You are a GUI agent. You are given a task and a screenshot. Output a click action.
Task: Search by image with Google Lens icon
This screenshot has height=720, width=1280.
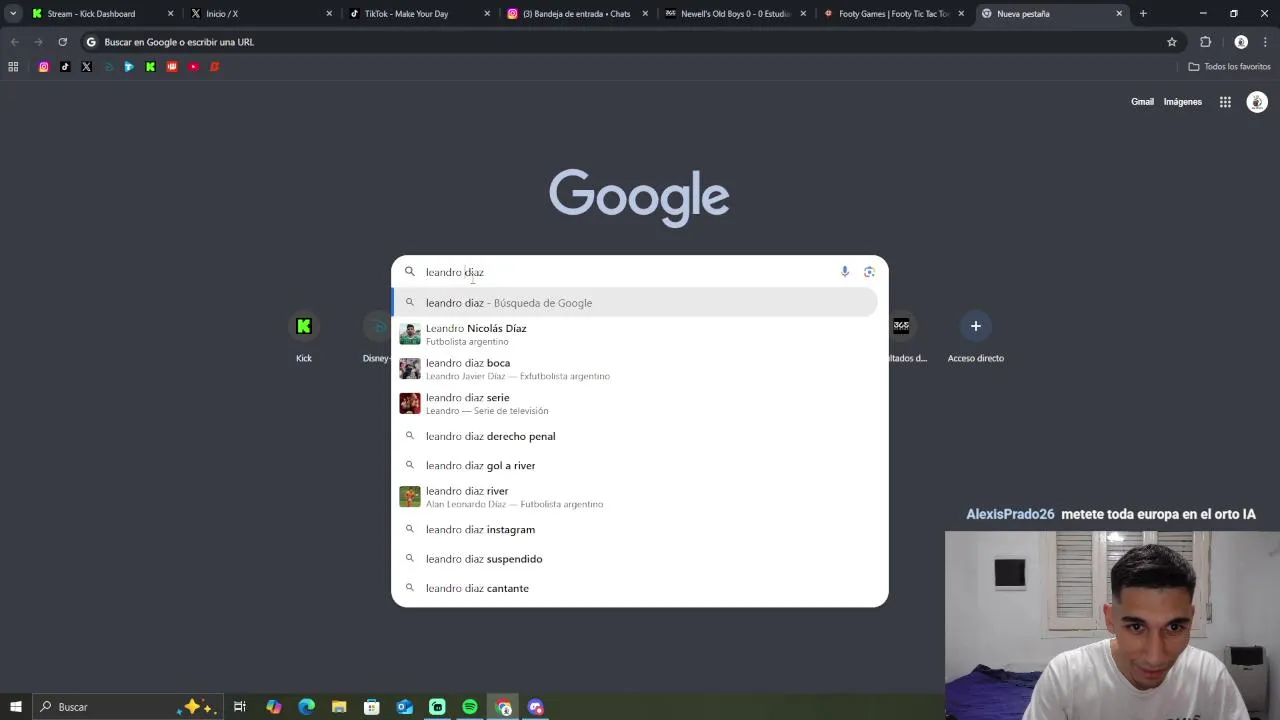[x=869, y=272]
